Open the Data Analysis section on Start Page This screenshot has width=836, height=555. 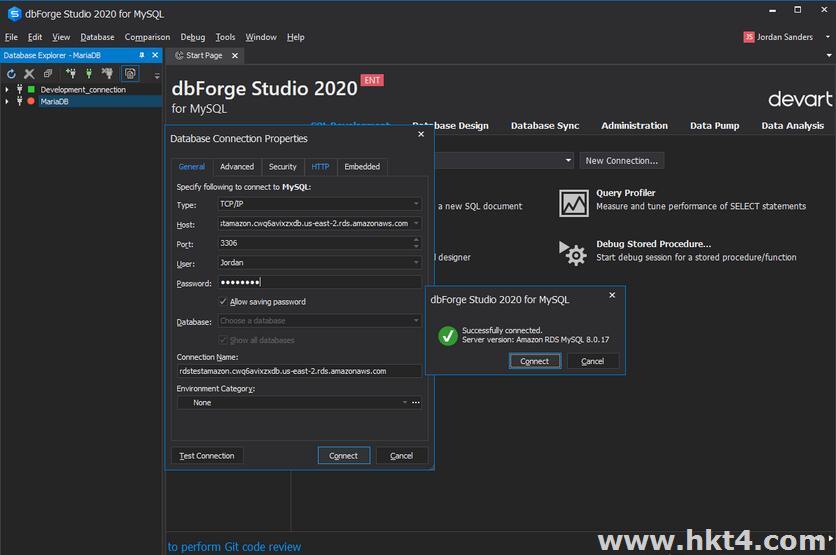coord(792,126)
